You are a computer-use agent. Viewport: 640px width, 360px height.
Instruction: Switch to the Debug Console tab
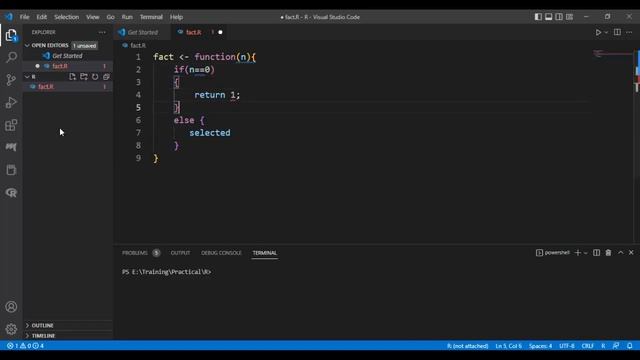click(221, 253)
